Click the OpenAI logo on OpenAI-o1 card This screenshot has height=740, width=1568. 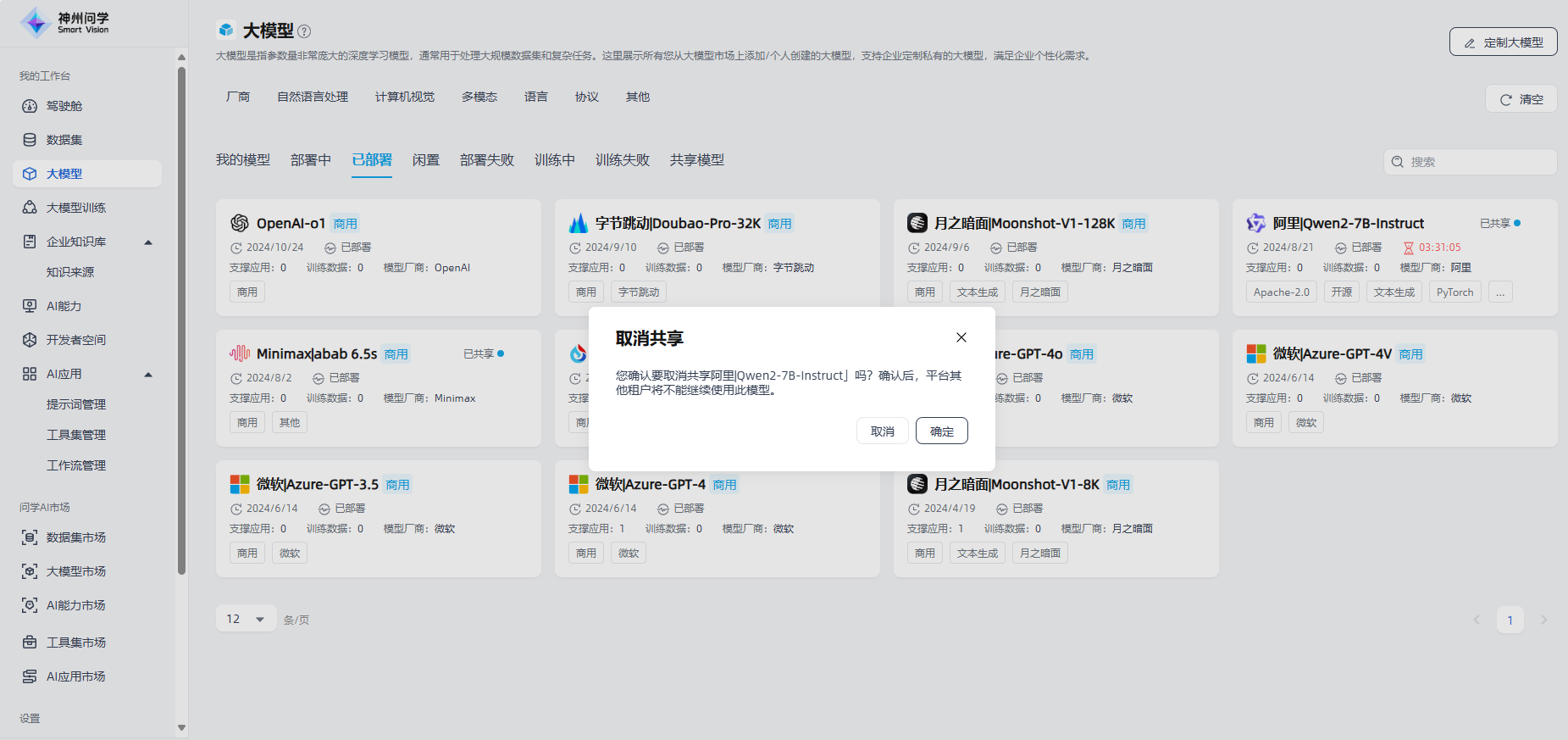point(240,223)
